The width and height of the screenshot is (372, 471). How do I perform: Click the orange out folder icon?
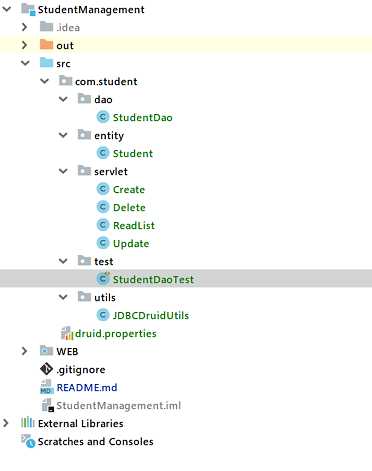pos(46,44)
